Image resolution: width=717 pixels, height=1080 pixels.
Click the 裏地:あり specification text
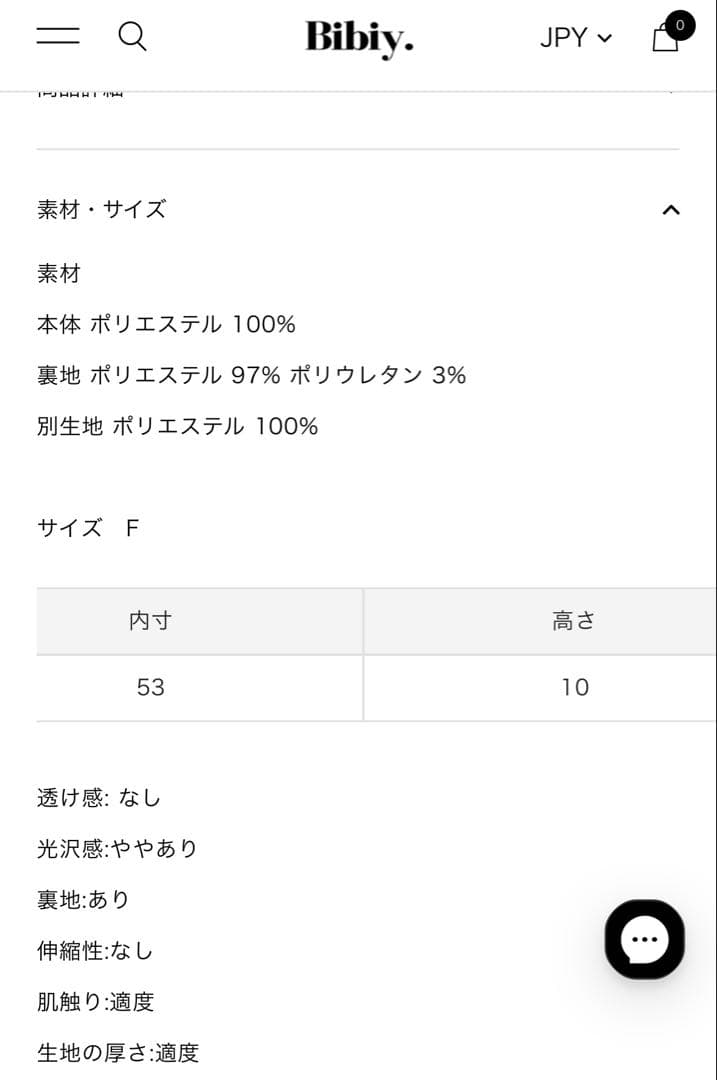[x=80, y=899]
